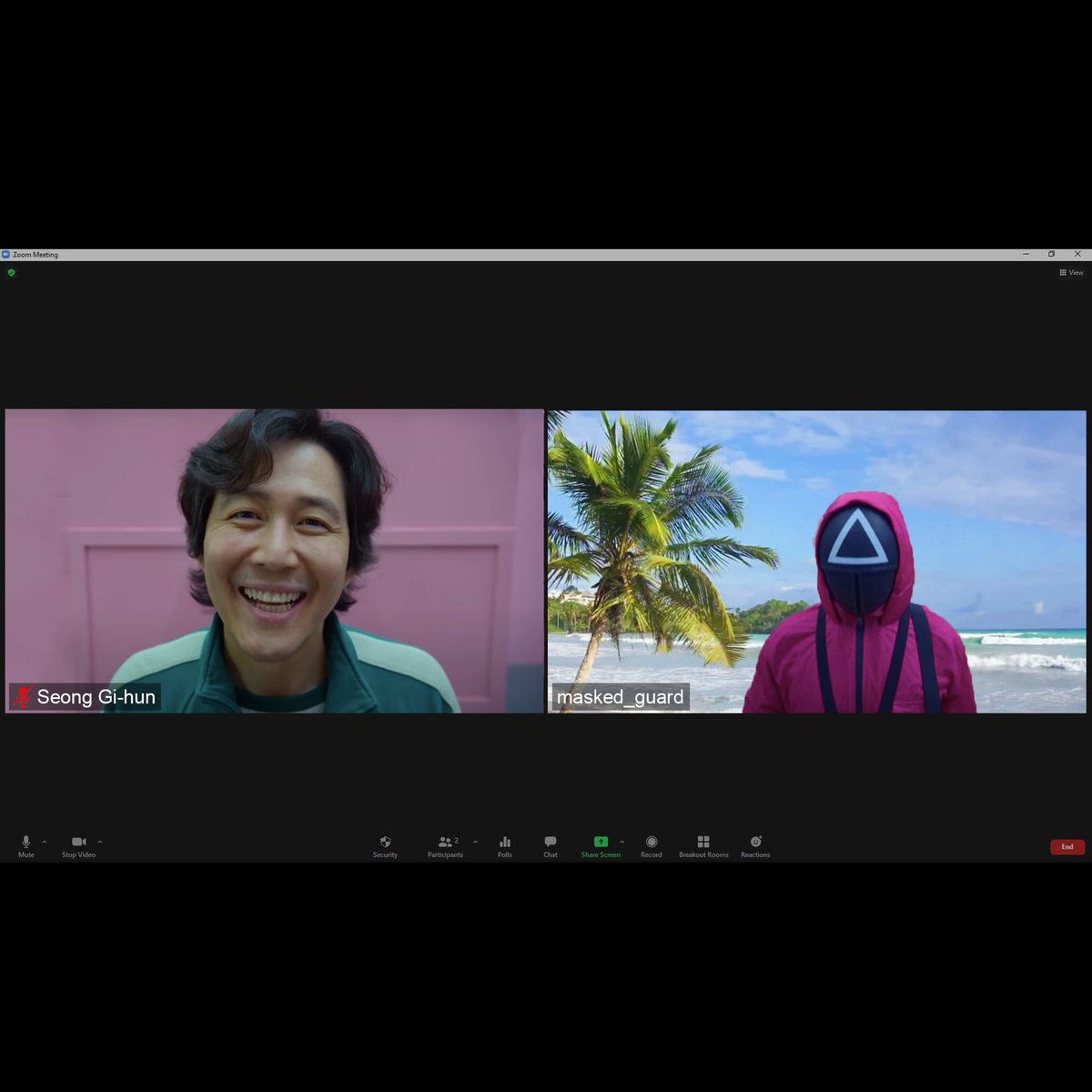1092x1092 pixels.
Task: Open the Chat panel
Action: coord(551,846)
